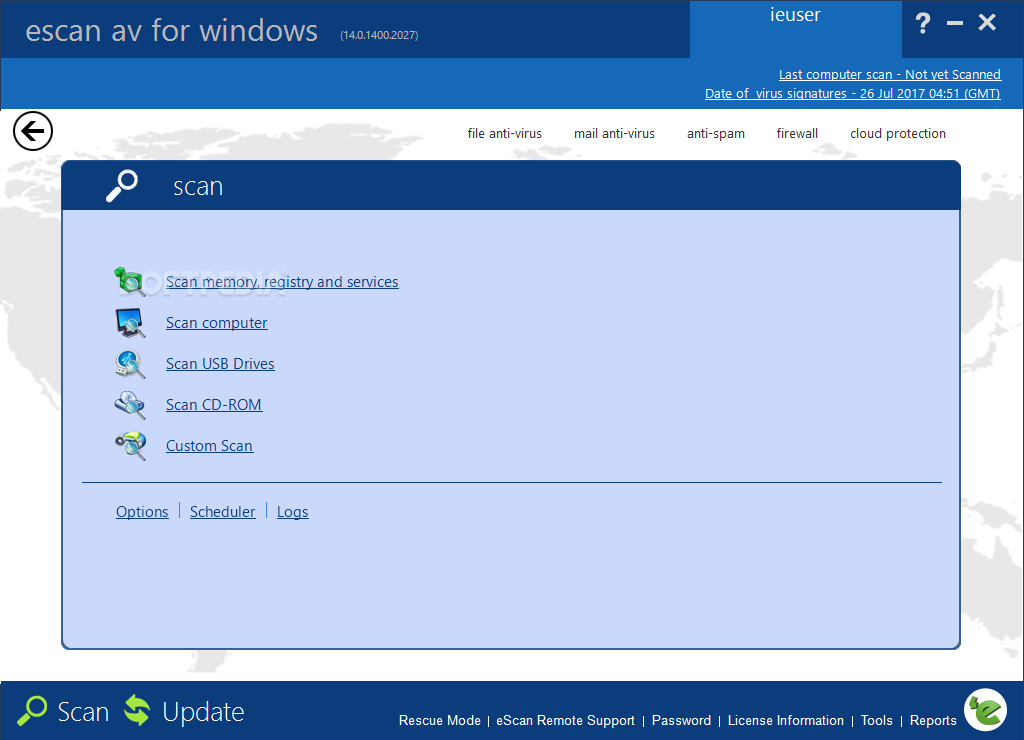Click the Custom Scan icon

[x=131, y=446]
